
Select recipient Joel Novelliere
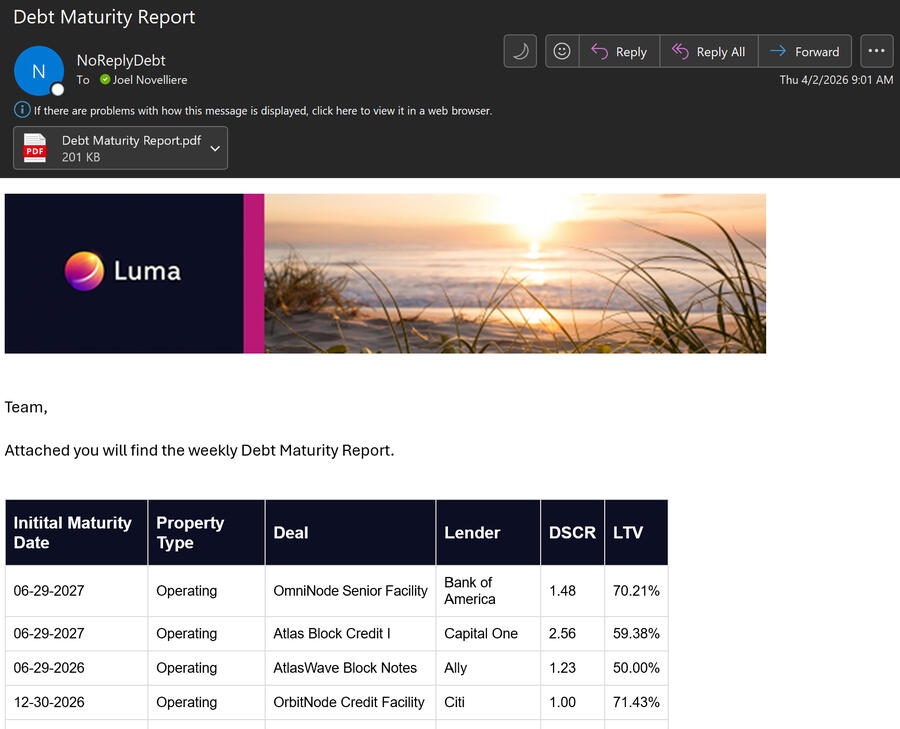[x=150, y=80]
